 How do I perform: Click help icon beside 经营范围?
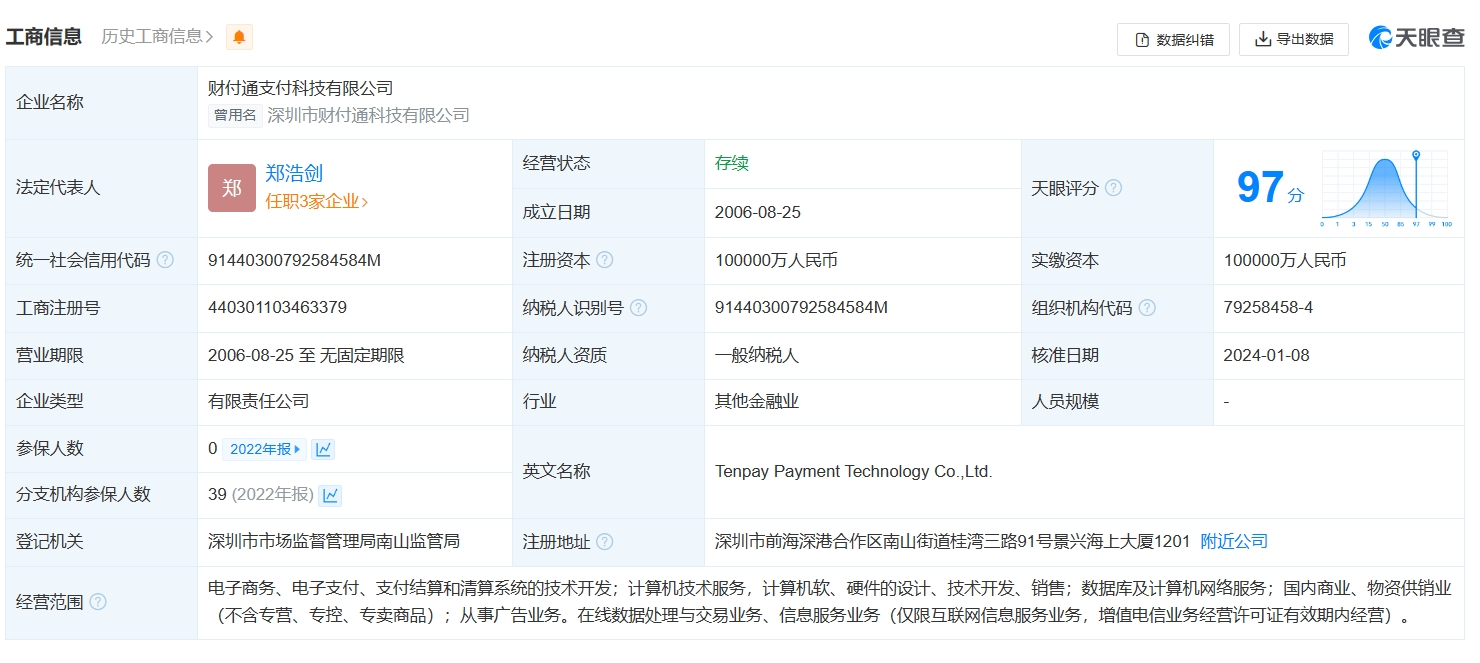[98, 602]
